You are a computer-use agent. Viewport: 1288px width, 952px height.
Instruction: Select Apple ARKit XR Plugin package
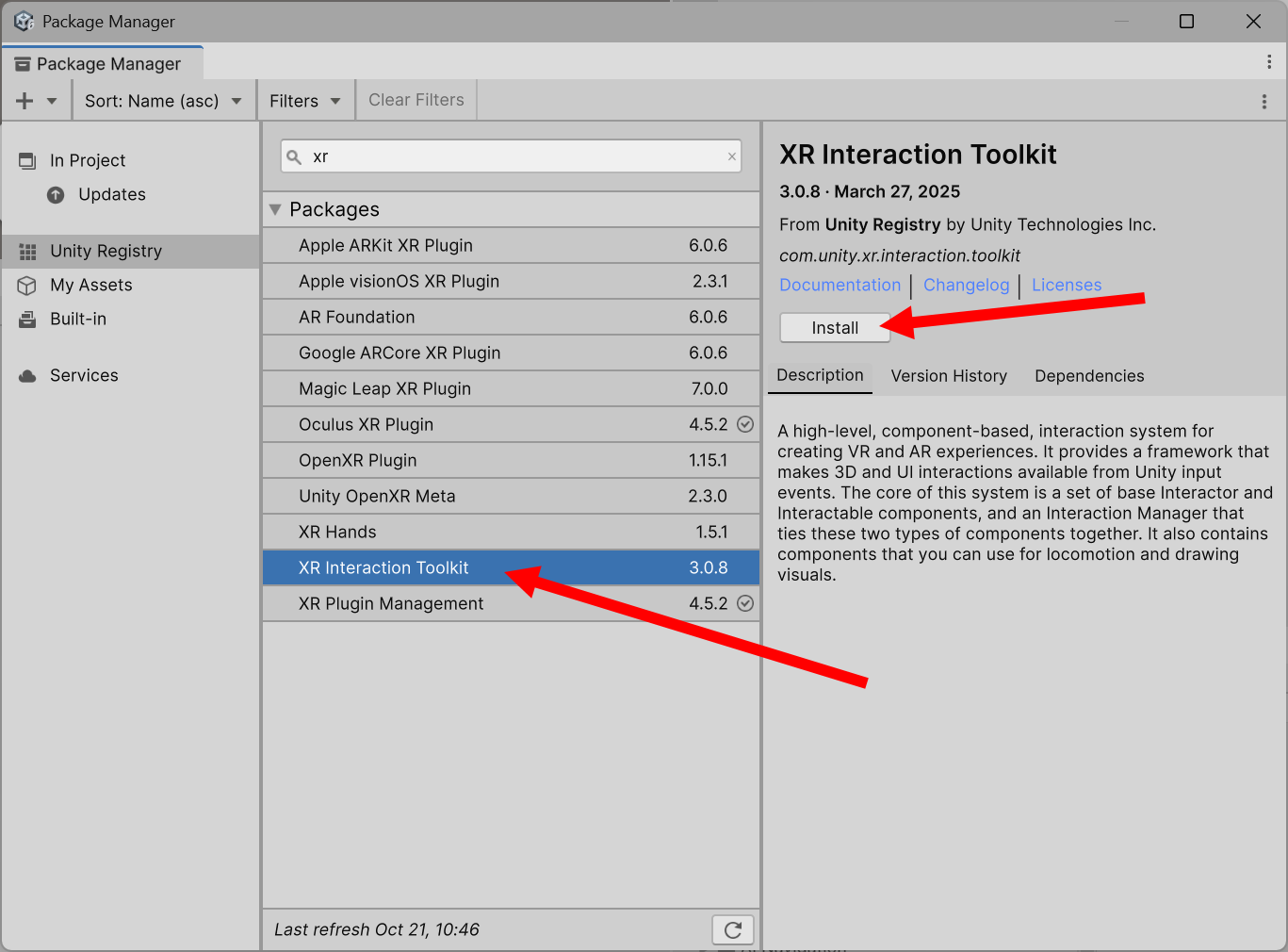tap(511, 245)
